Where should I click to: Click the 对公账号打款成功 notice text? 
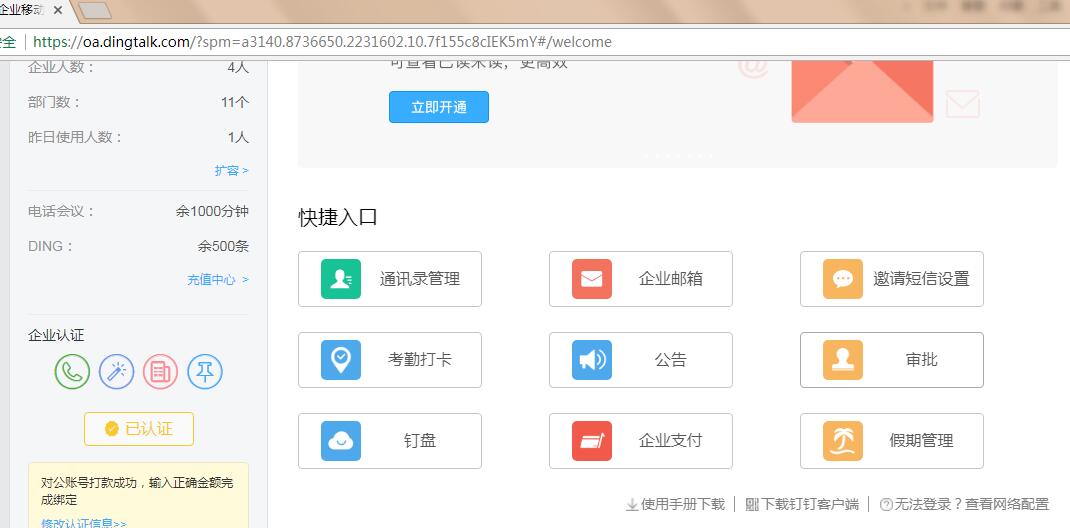pos(136,491)
